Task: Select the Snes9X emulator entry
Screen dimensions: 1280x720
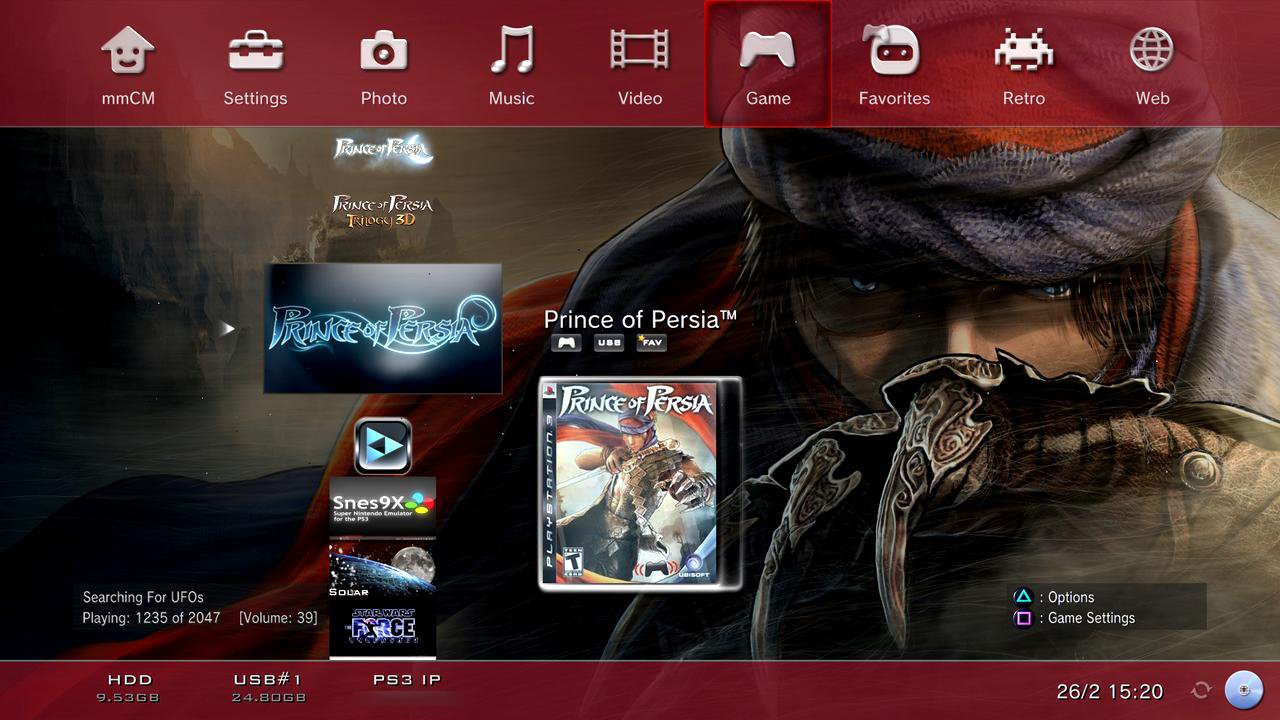Action: 383,506
